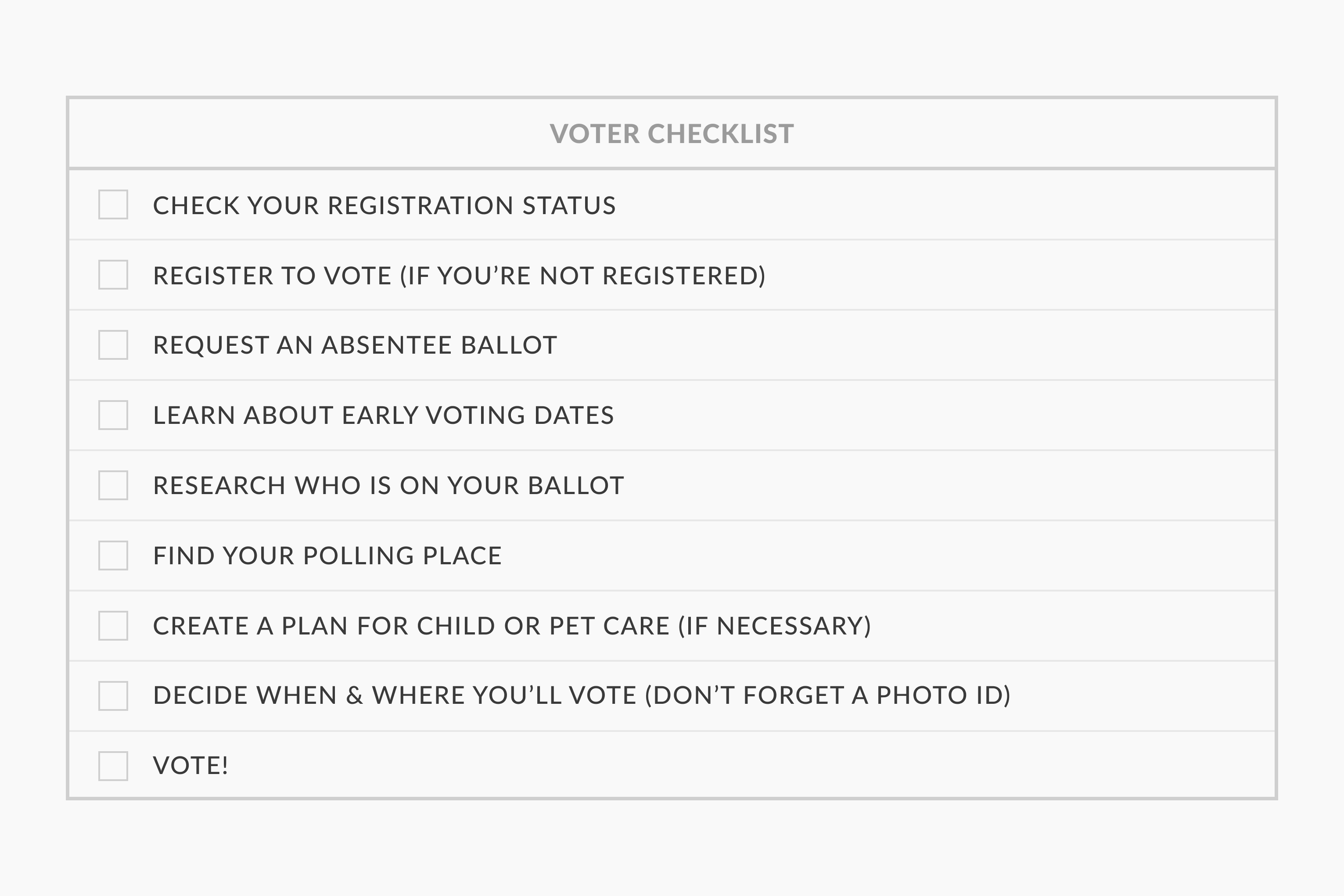
Task: Click the 'Check your registration status' text
Action: 384,206
